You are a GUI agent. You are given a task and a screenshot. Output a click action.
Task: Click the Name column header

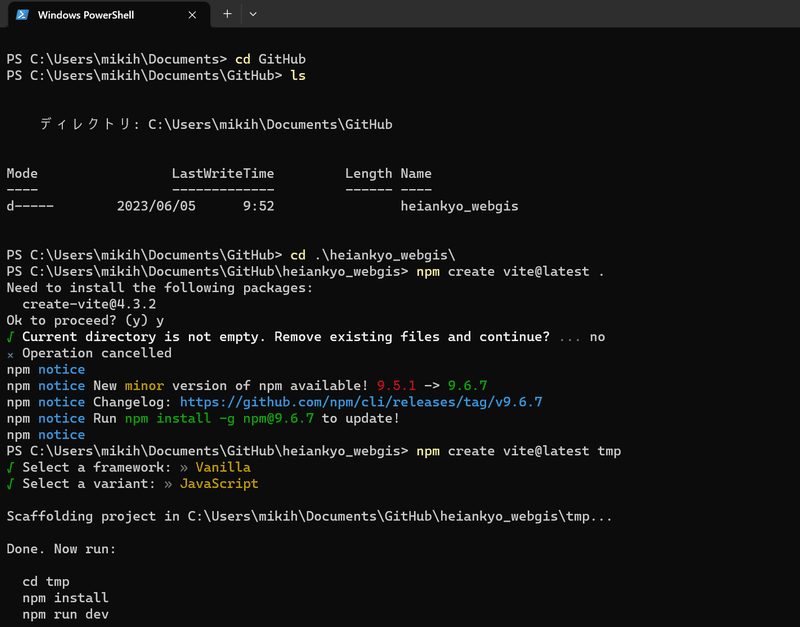tap(416, 173)
